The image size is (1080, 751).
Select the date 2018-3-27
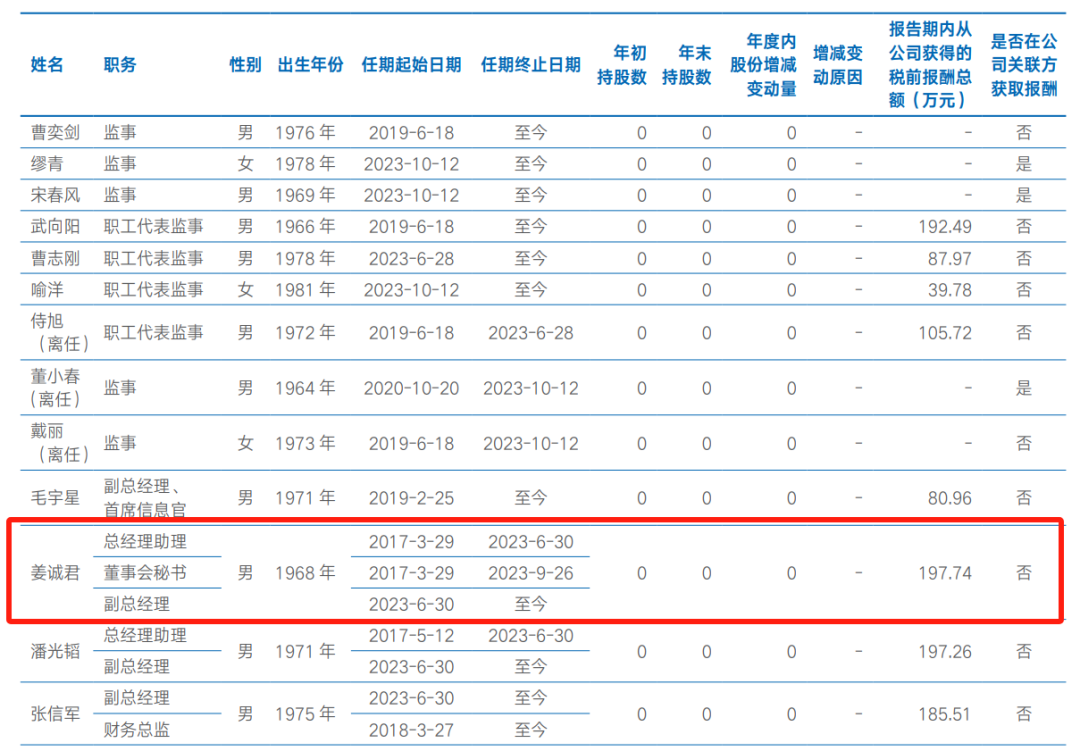click(411, 730)
